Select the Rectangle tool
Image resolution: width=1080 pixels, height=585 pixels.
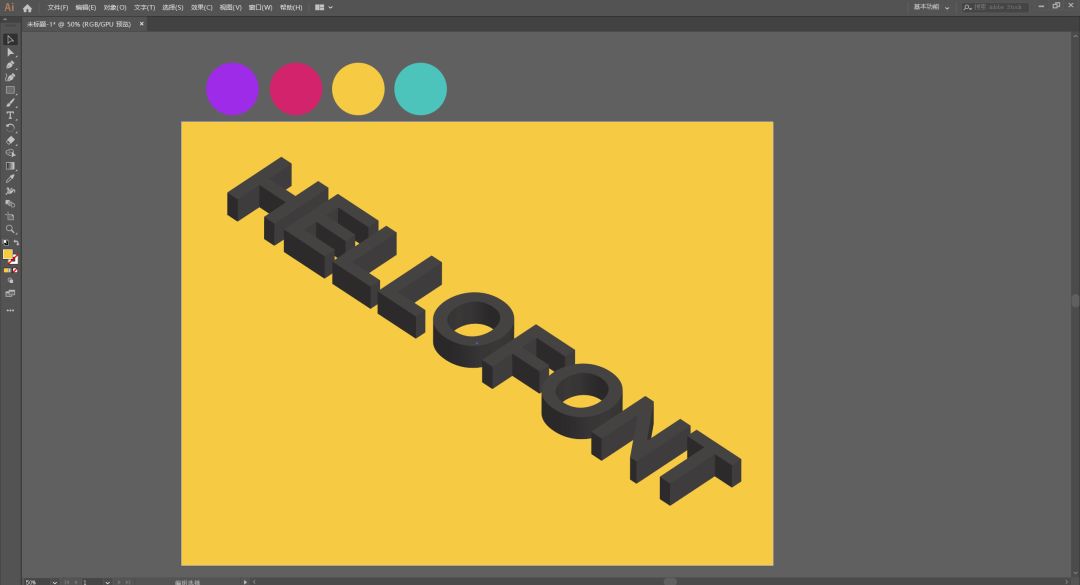[x=10, y=90]
